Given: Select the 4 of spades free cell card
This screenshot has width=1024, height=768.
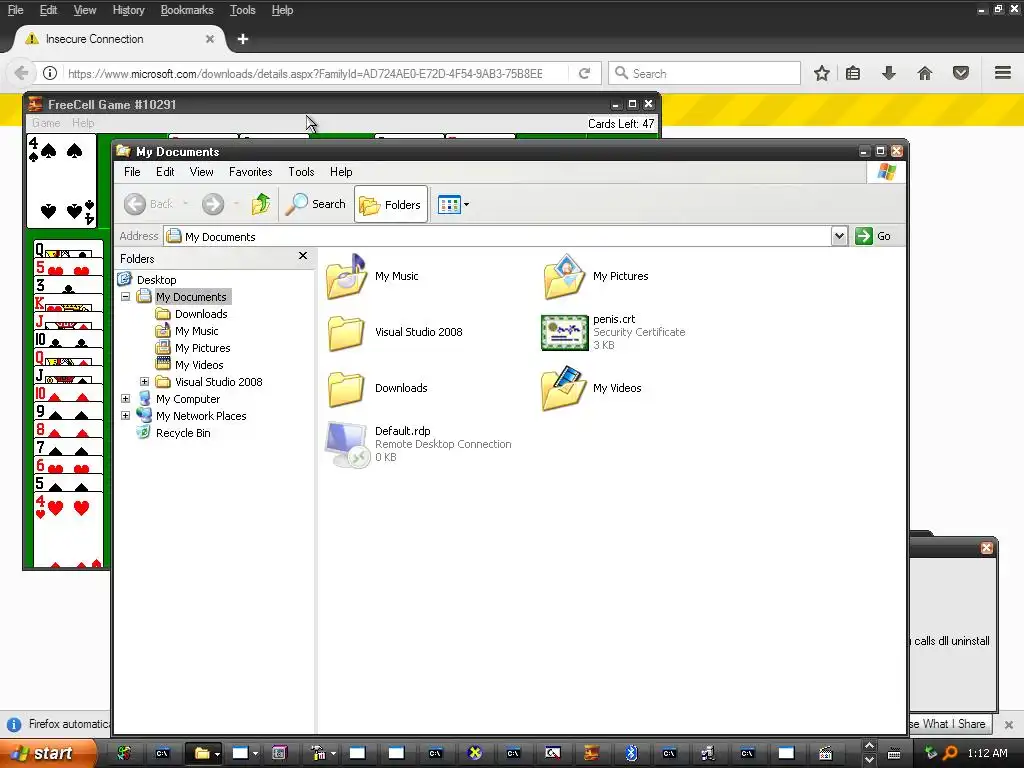Looking at the screenshot, I should tap(61, 181).
